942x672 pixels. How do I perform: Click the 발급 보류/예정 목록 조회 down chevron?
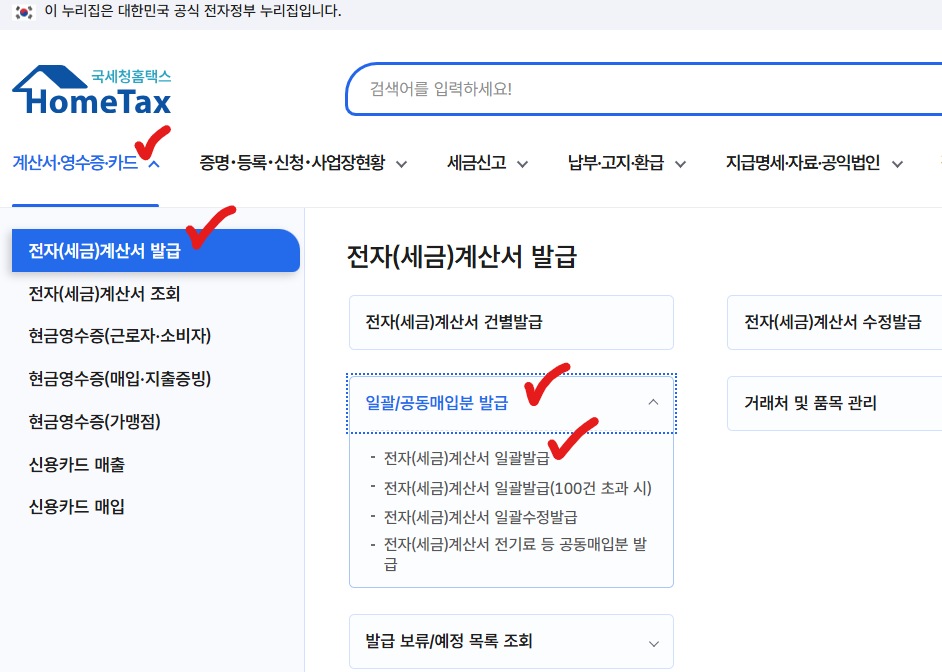[654, 644]
